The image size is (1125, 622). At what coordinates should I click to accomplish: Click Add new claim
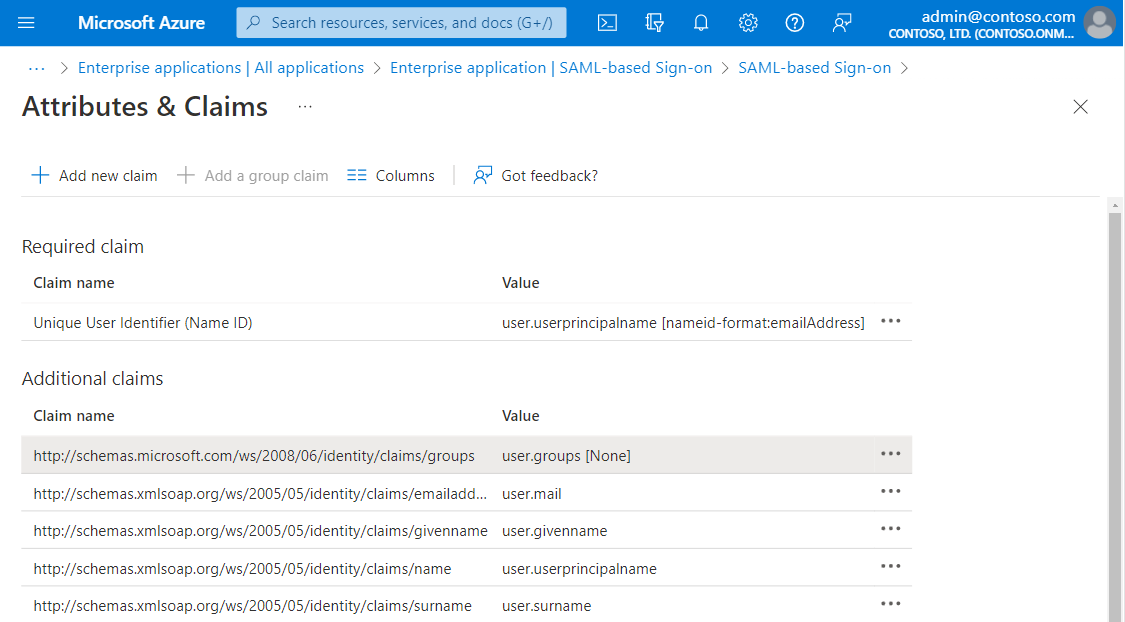(94, 175)
